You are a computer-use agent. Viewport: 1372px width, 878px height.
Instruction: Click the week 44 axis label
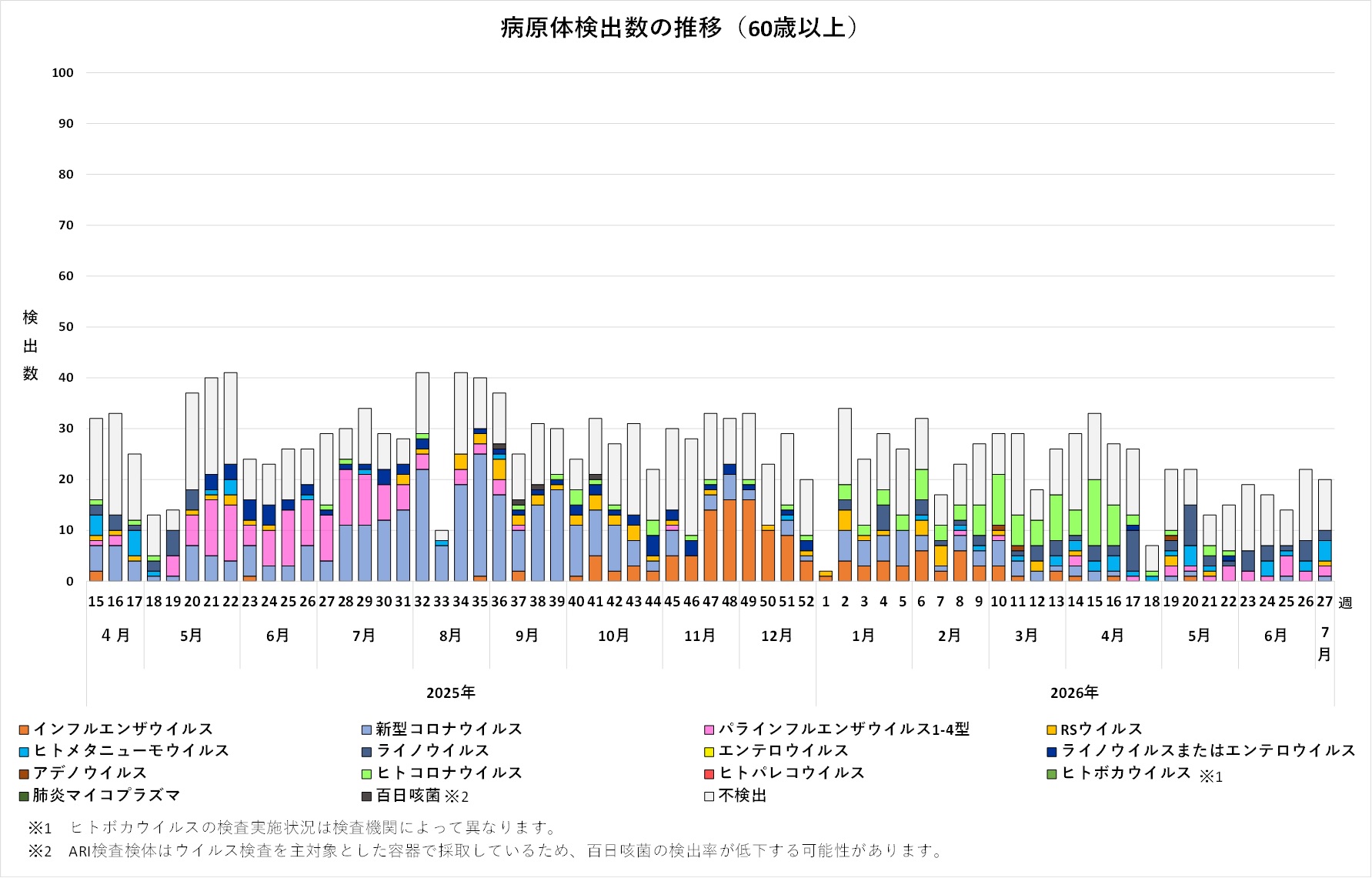click(653, 602)
